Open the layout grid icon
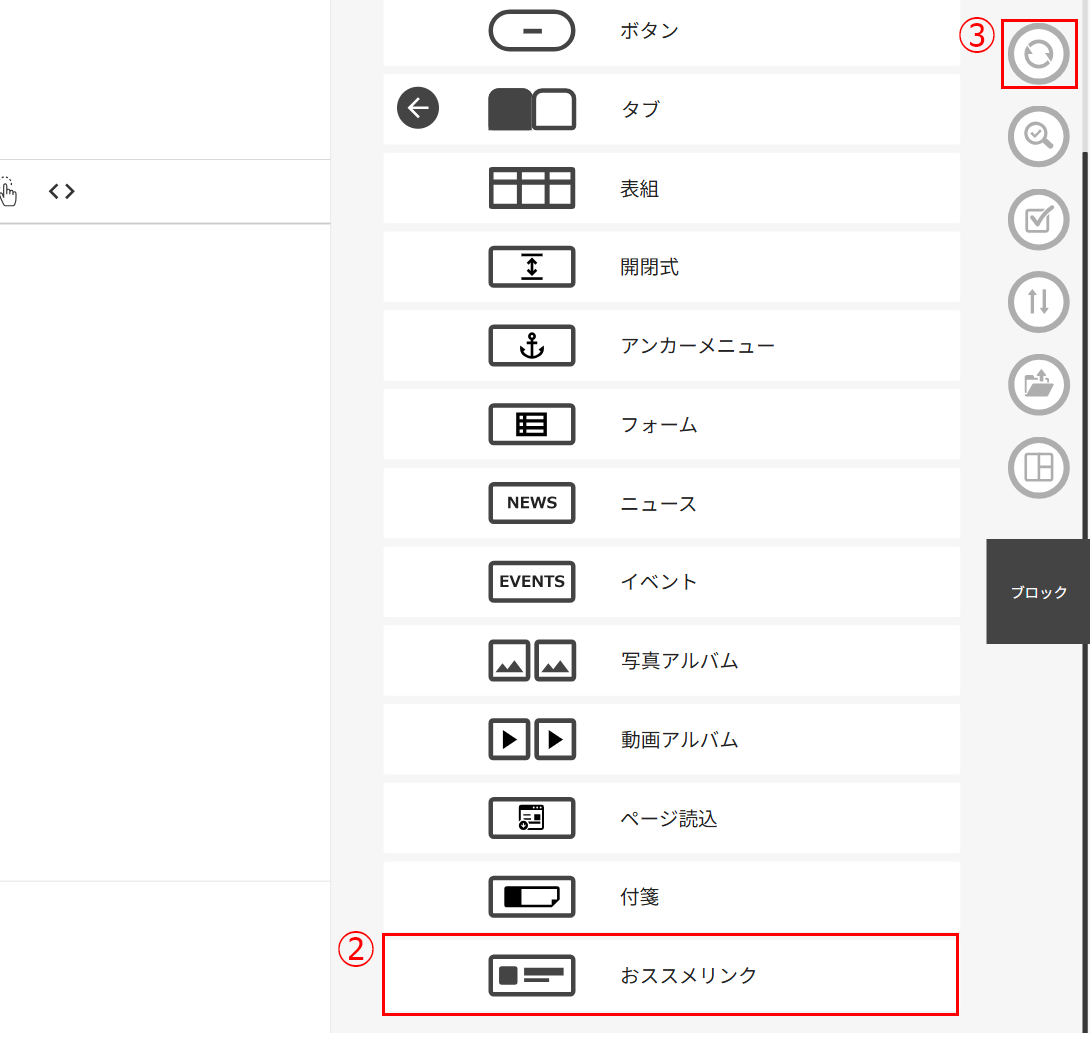 1039,467
